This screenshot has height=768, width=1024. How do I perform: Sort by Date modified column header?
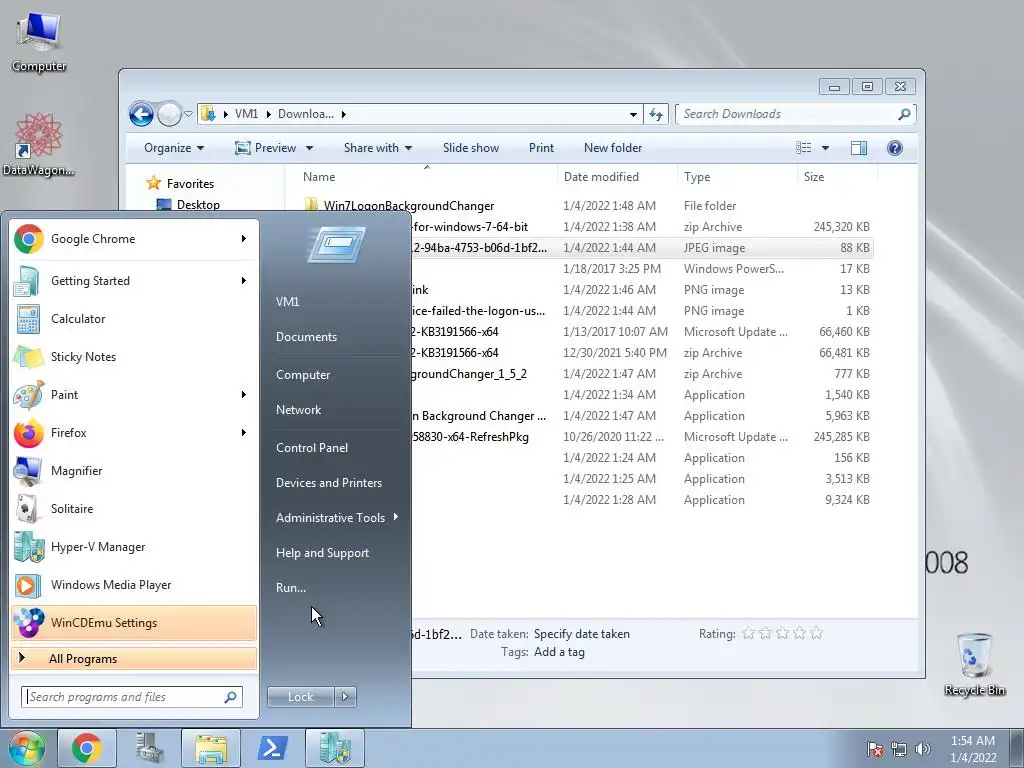click(x=617, y=177)
